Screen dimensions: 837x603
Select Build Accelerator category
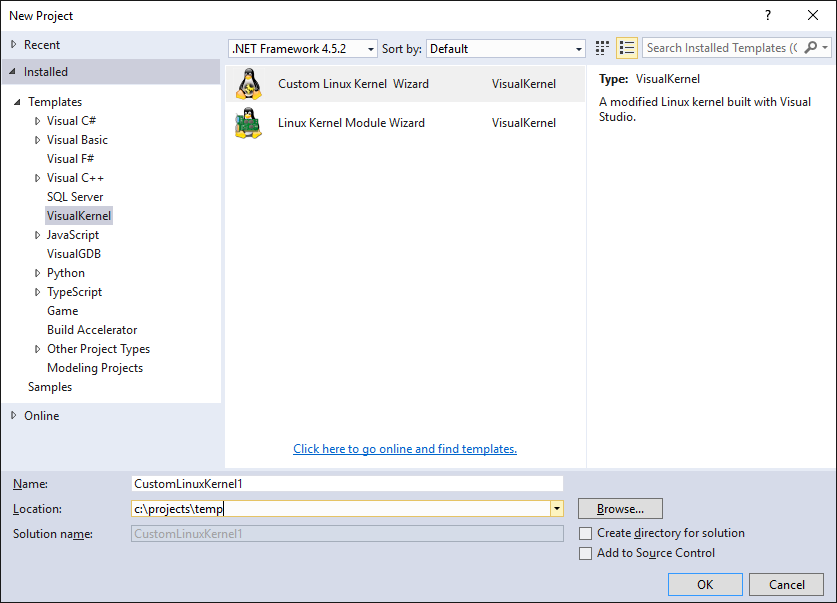click(x=92, y=330)
